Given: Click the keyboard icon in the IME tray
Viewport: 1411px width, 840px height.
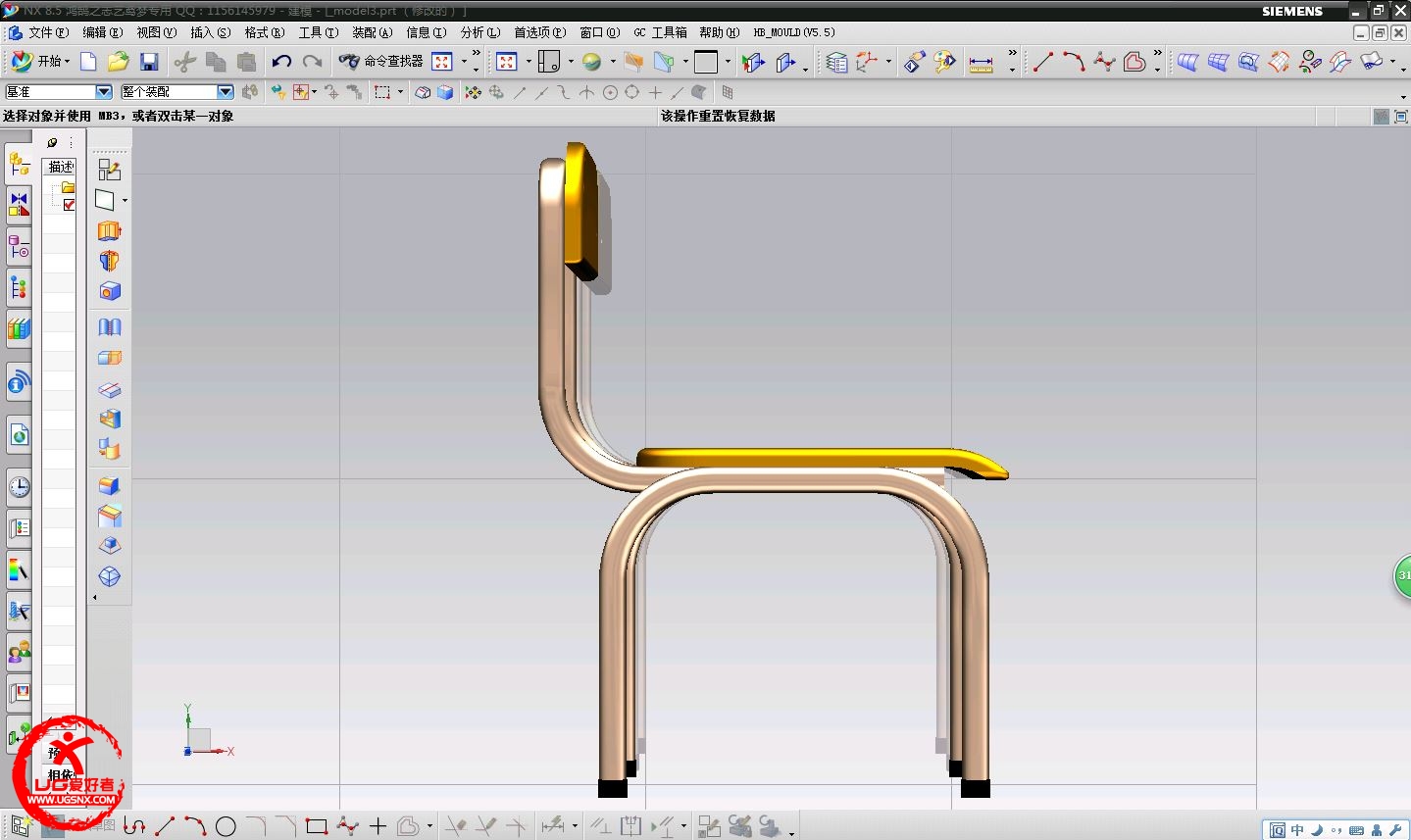Looking at the screenshot, I should tap(1356, 830).
